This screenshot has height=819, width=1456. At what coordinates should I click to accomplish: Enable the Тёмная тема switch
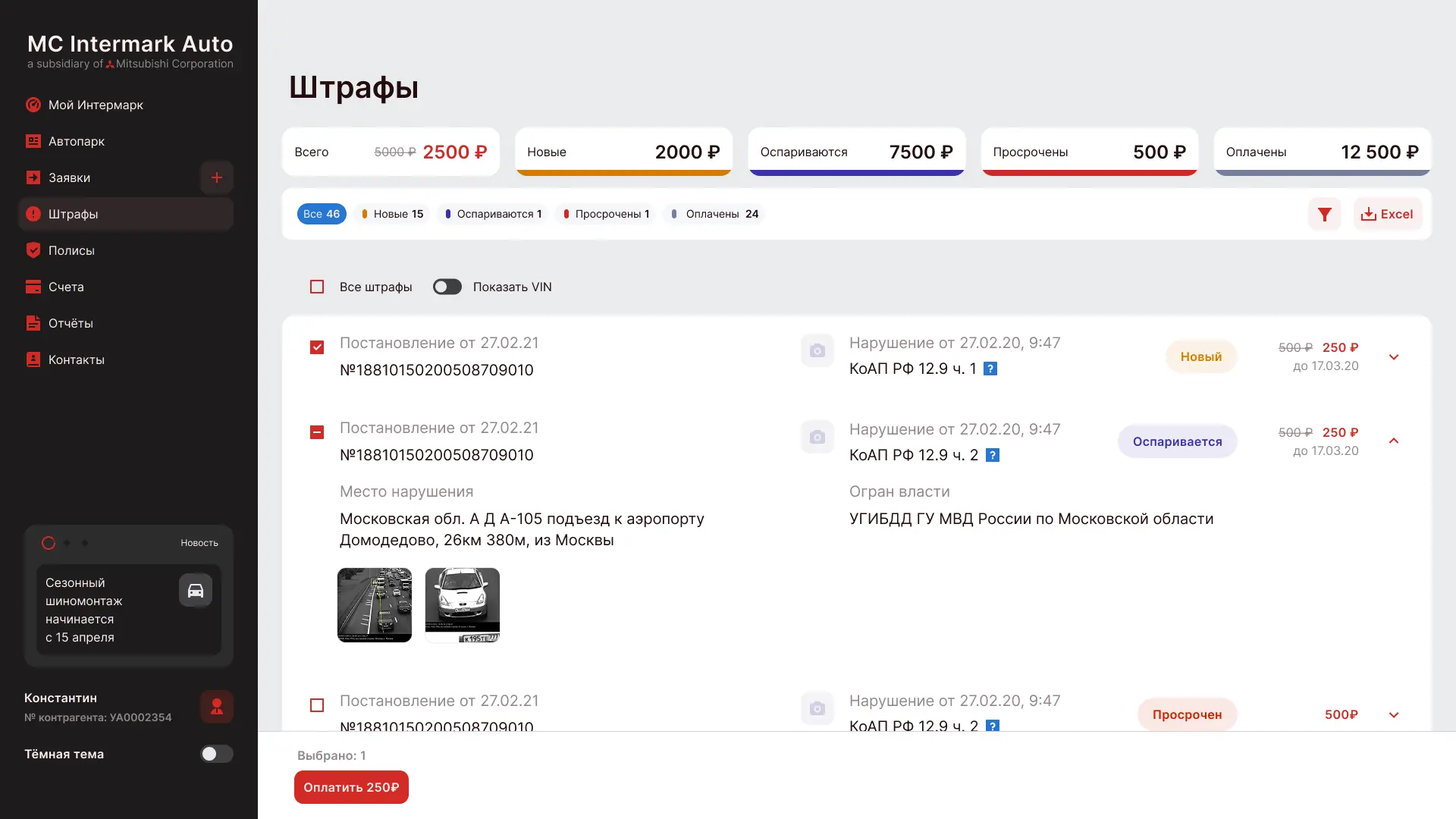tap(217, 754)
